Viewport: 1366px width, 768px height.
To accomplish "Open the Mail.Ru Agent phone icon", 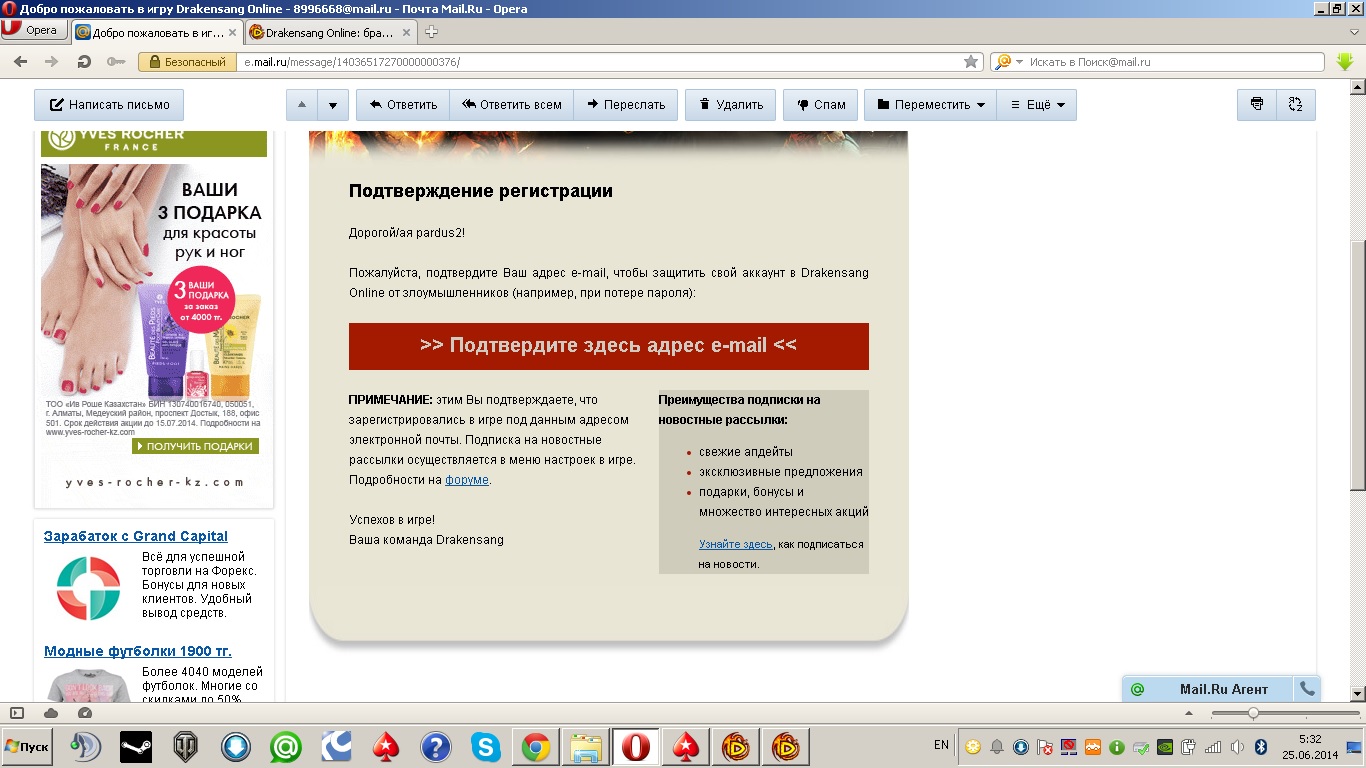I will point(1307,689).
